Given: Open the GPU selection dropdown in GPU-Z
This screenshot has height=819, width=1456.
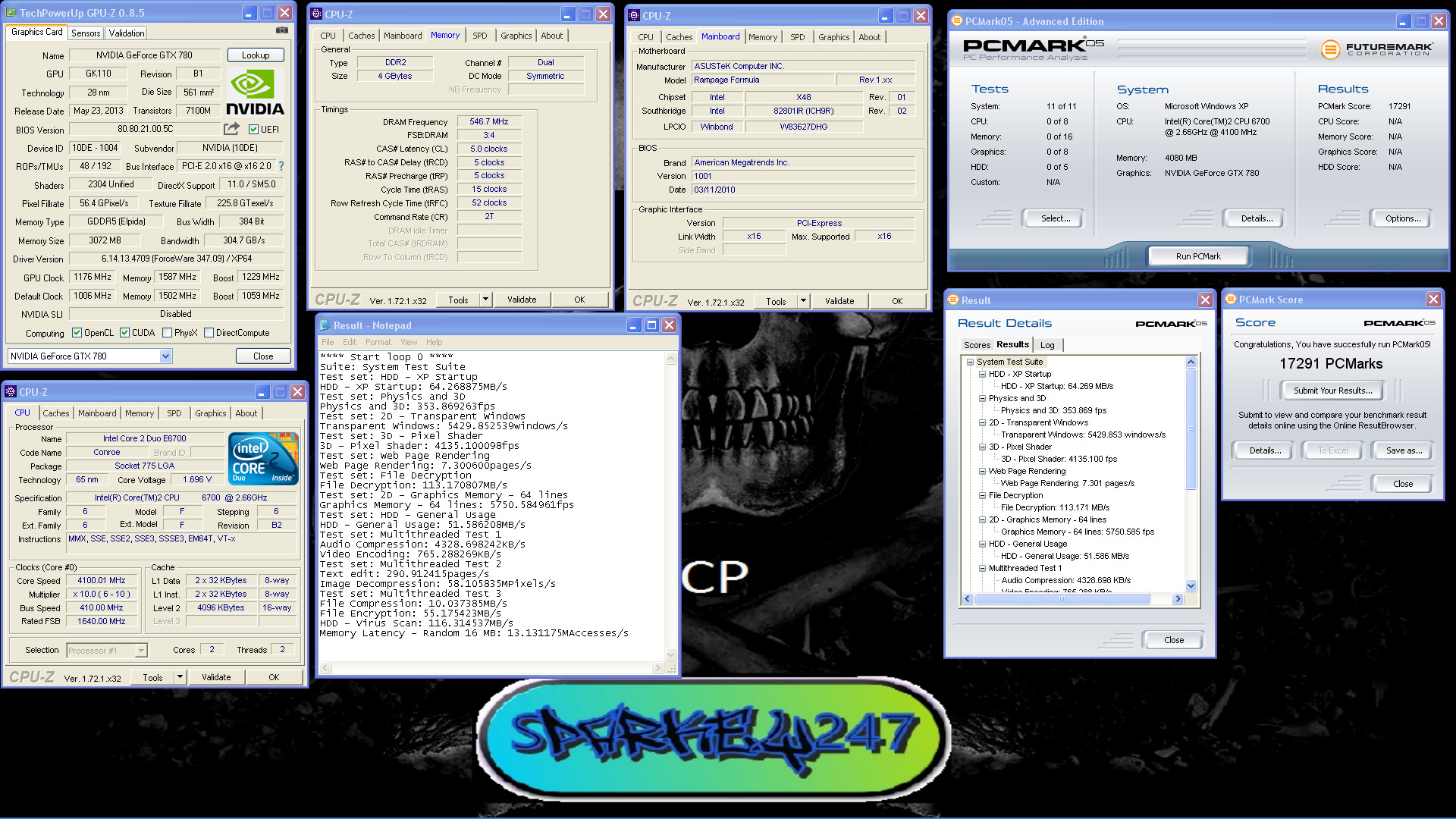Looking at the screenshot, I should 166,356.
